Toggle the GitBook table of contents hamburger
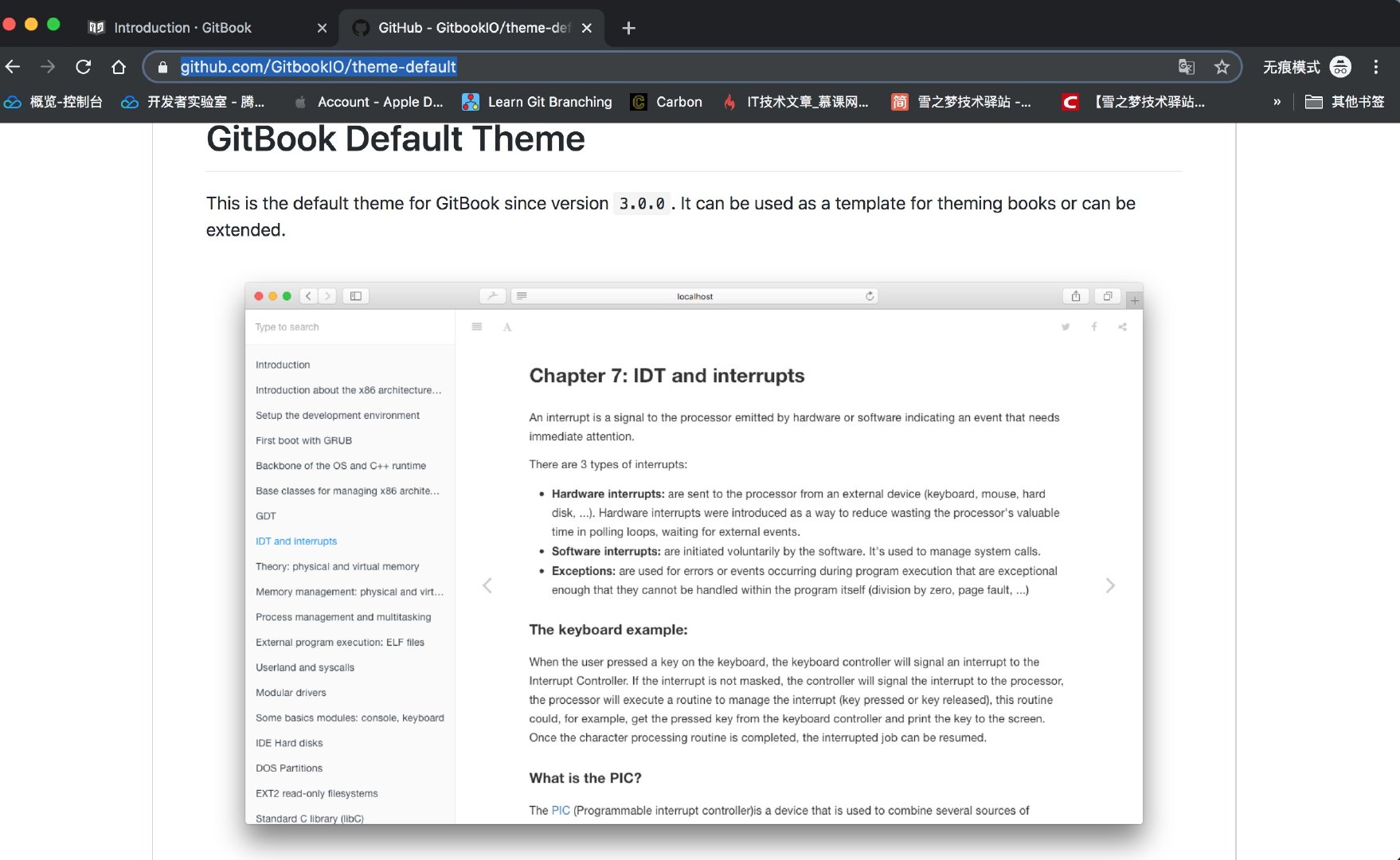Screen dimensions: 1400x860 click(476, 326)
